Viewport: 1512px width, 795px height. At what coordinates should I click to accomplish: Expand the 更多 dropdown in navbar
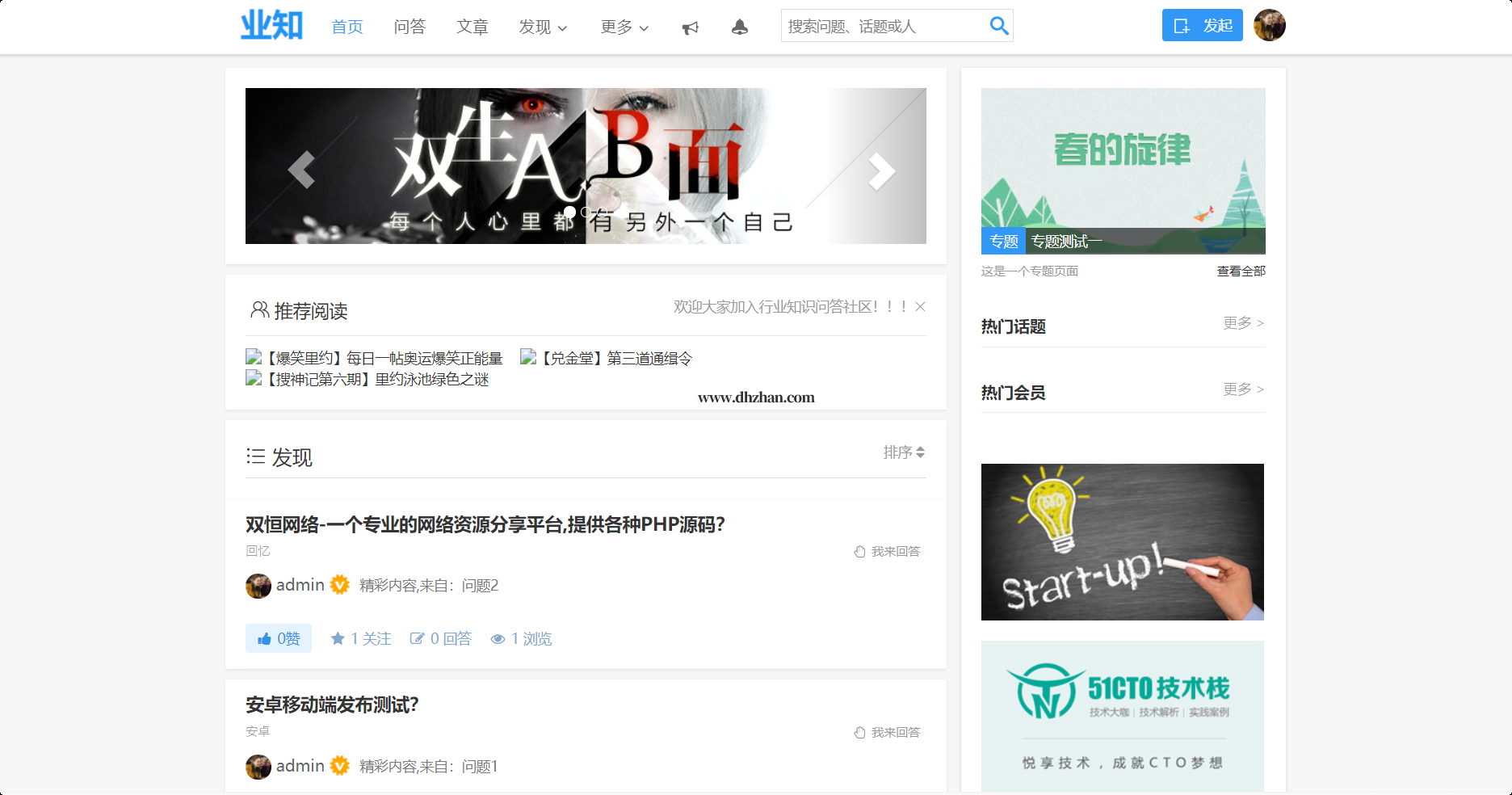click(x=624, y=27)
